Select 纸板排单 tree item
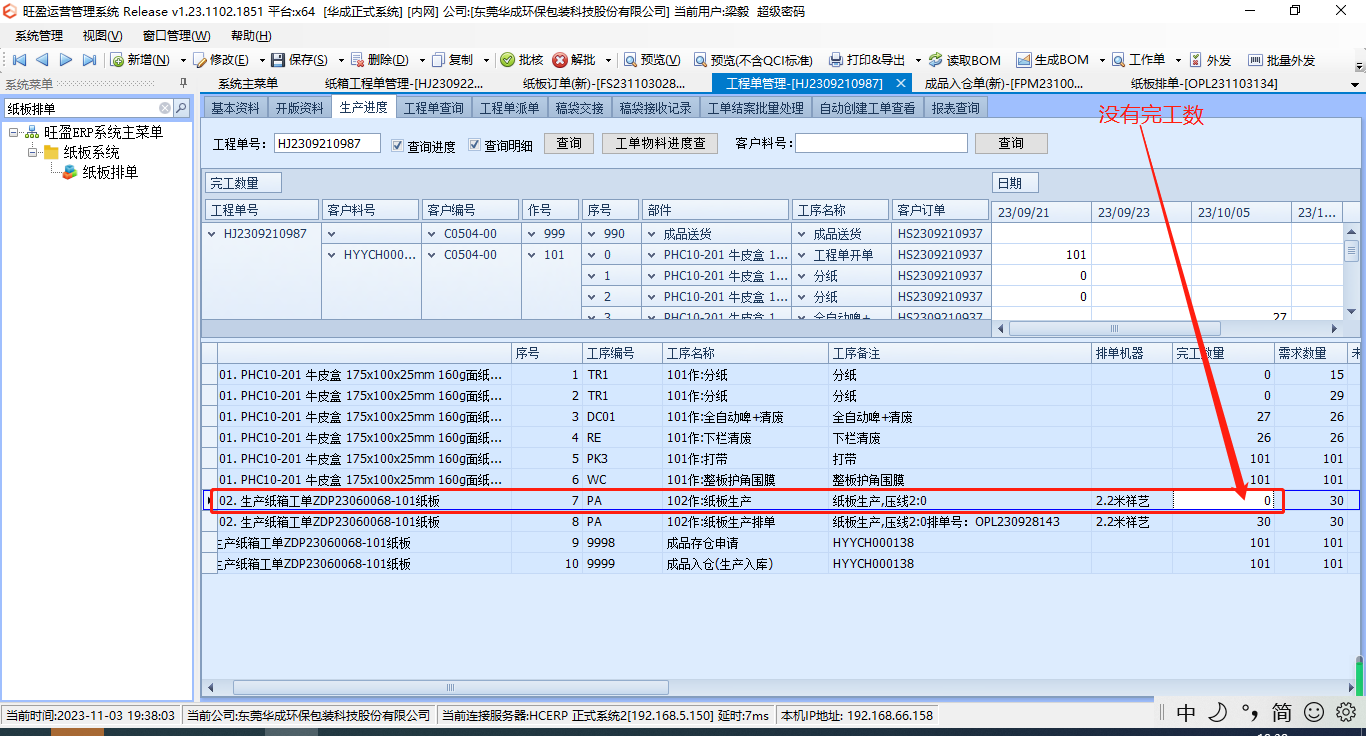Image resolution: width=1366 pixels, height=736 pixels. (x=110, y=172)
